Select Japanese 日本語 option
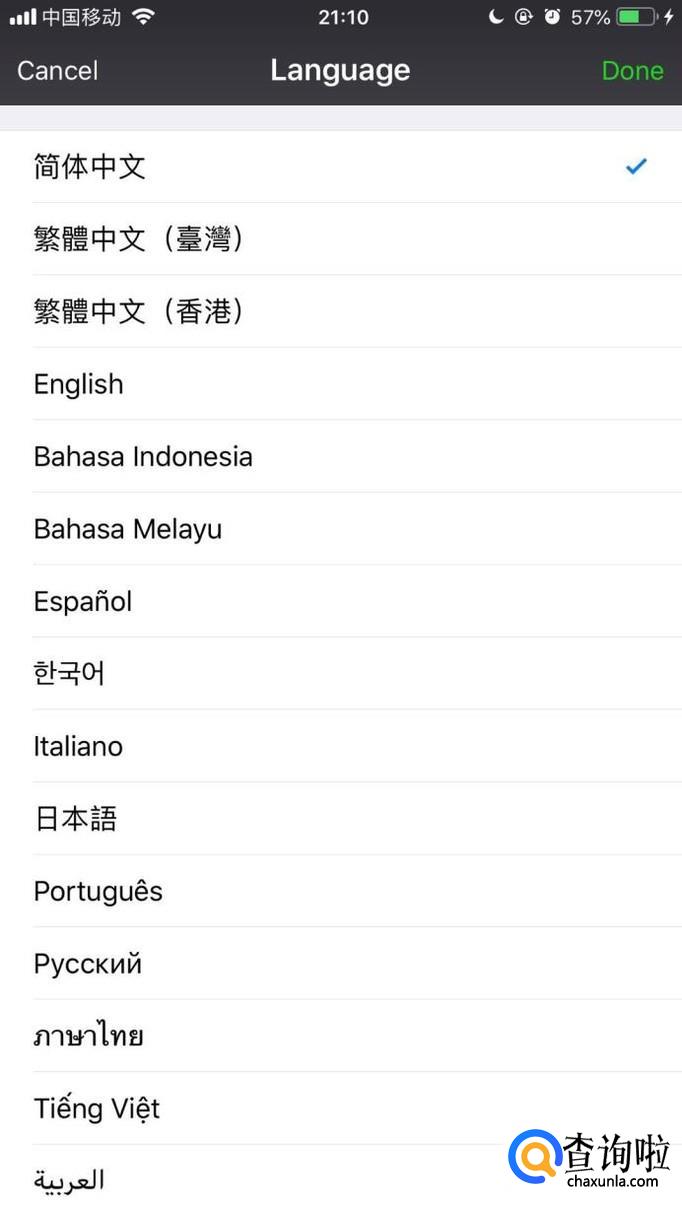The width and height of the screenshot is (682, 1212). click(x=76, y=819)
